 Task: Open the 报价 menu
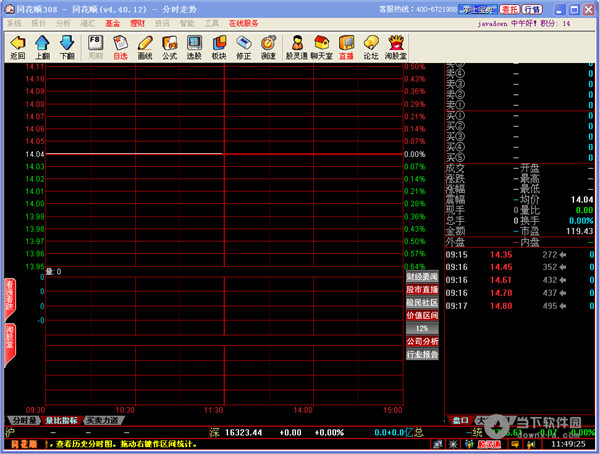(38, 24)
